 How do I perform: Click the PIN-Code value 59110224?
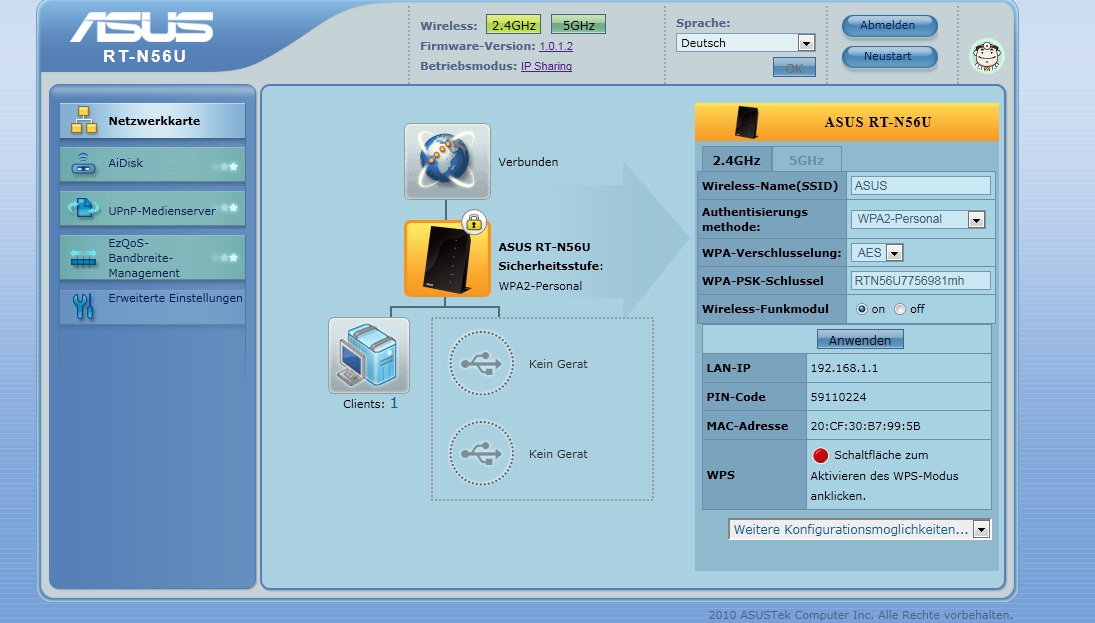tap(838, 397)
